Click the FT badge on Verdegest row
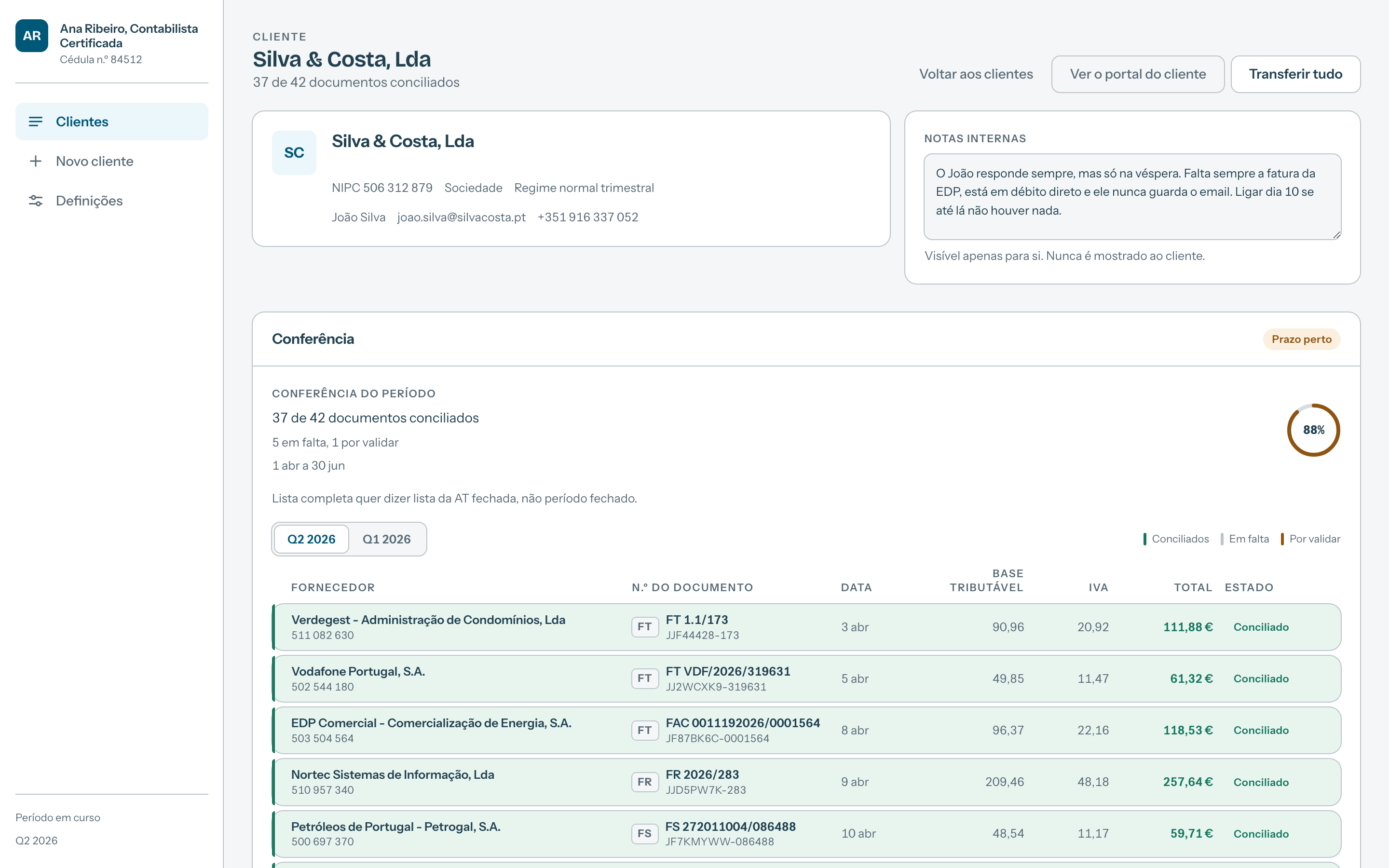The image size is (1389, 868). click(644, 627)
